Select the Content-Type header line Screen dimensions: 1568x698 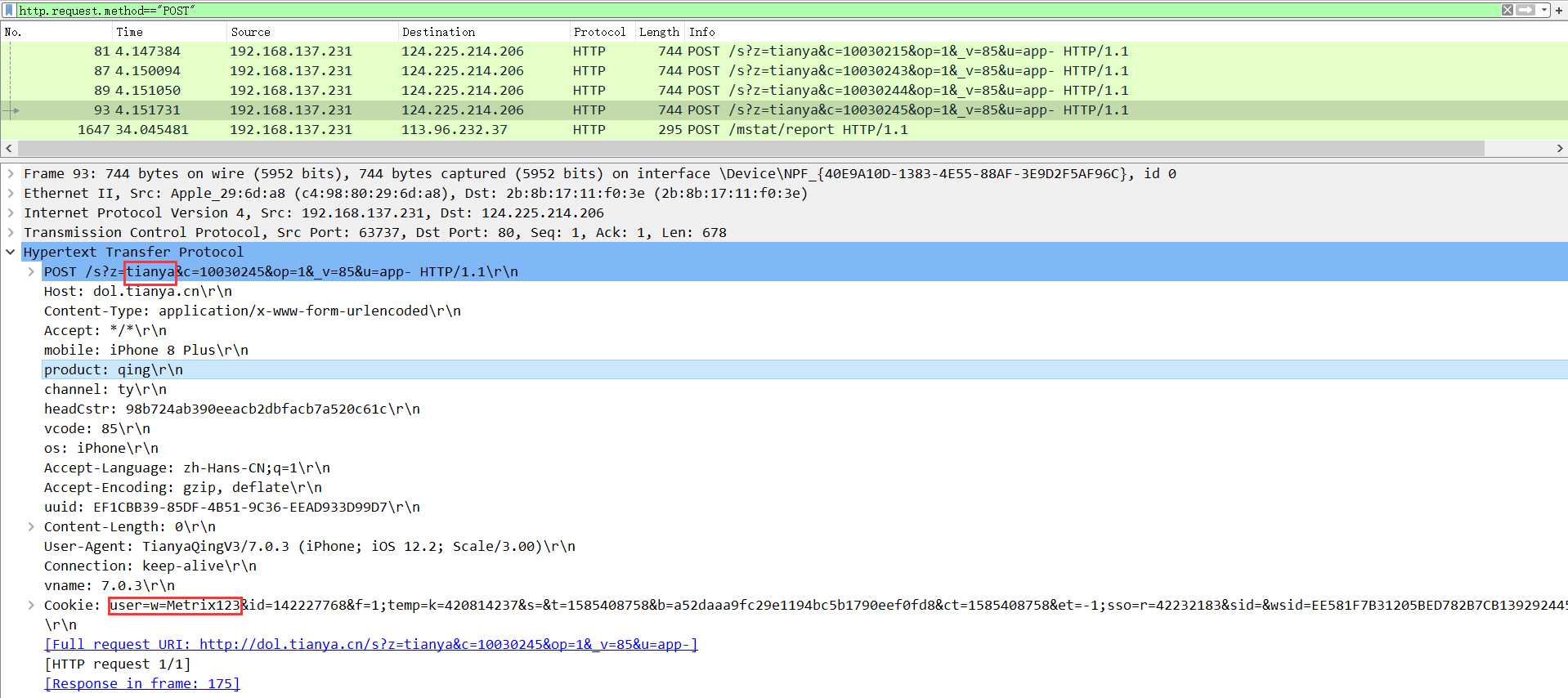253,311
